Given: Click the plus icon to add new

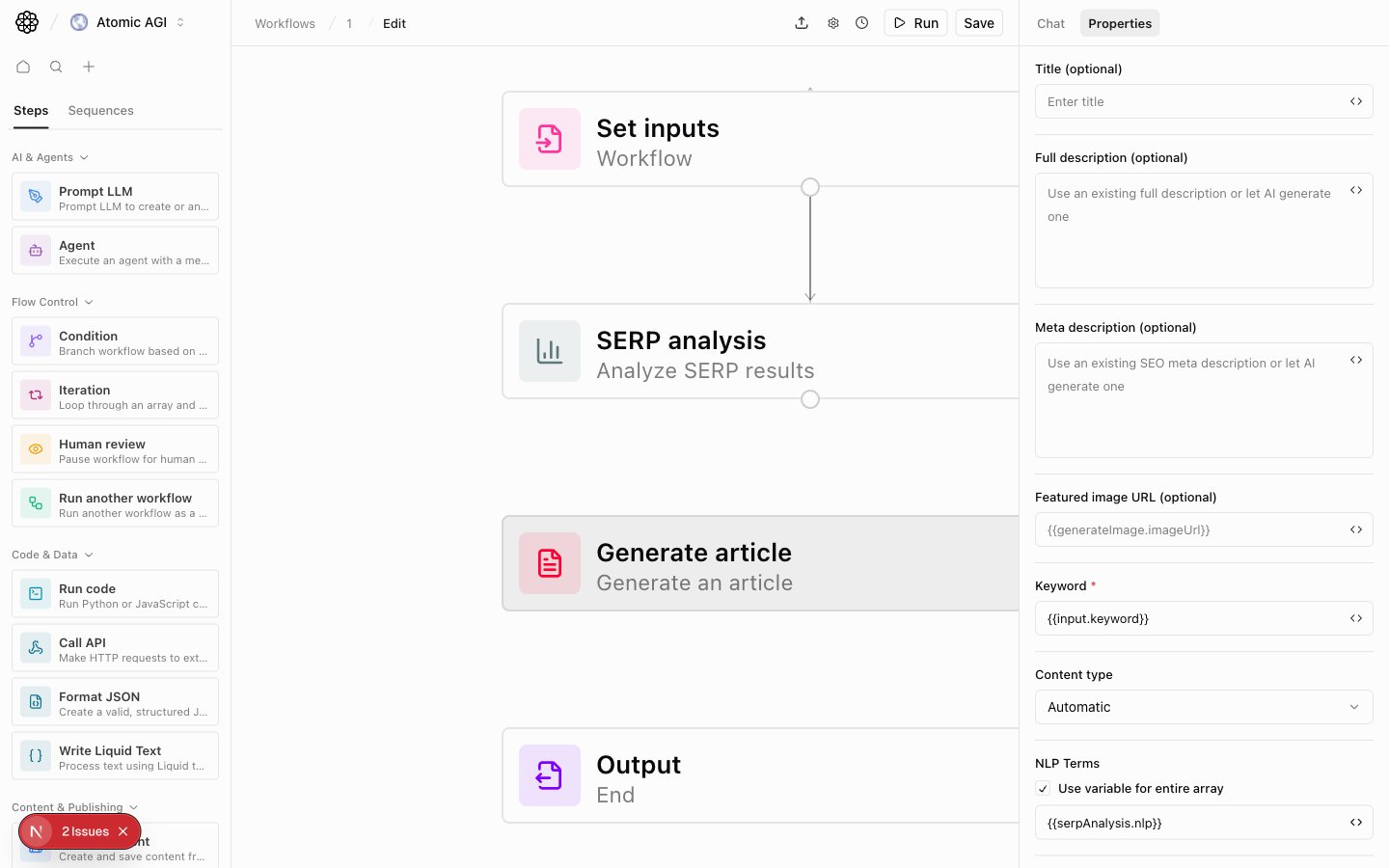Looking at the screenshot, I should pyautogui.click(x=89, y=67).
